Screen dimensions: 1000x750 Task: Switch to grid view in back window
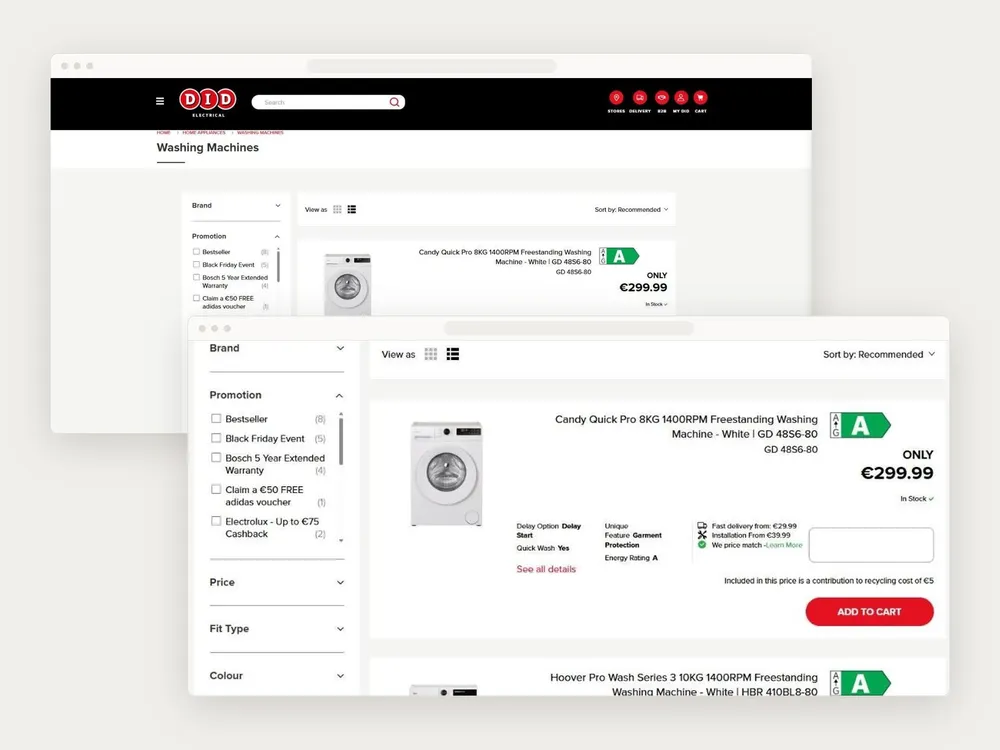pos(337,209)
